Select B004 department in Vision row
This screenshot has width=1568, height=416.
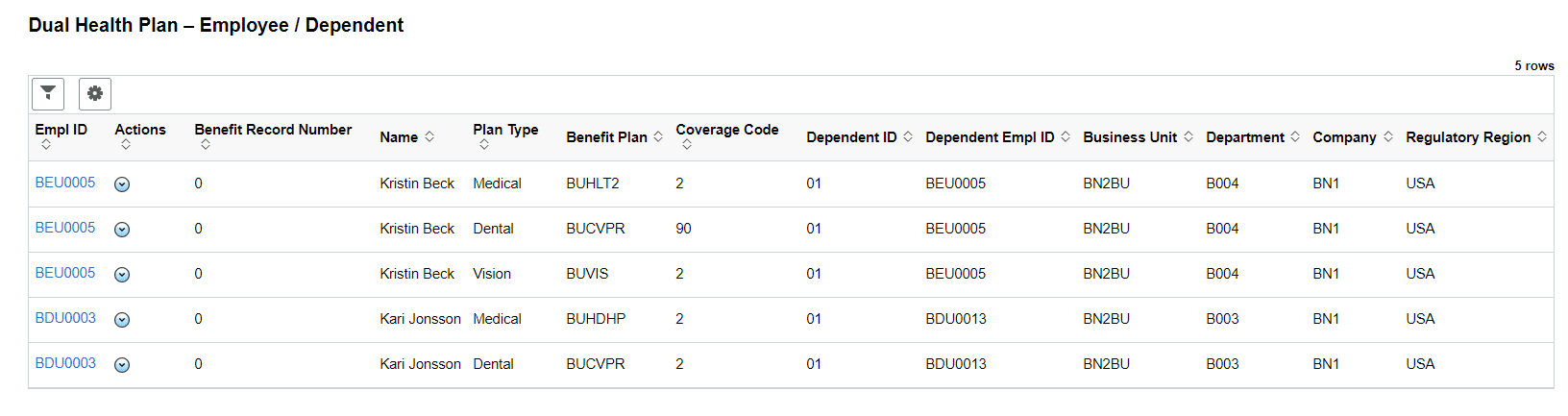click(x=1222, y=274)
